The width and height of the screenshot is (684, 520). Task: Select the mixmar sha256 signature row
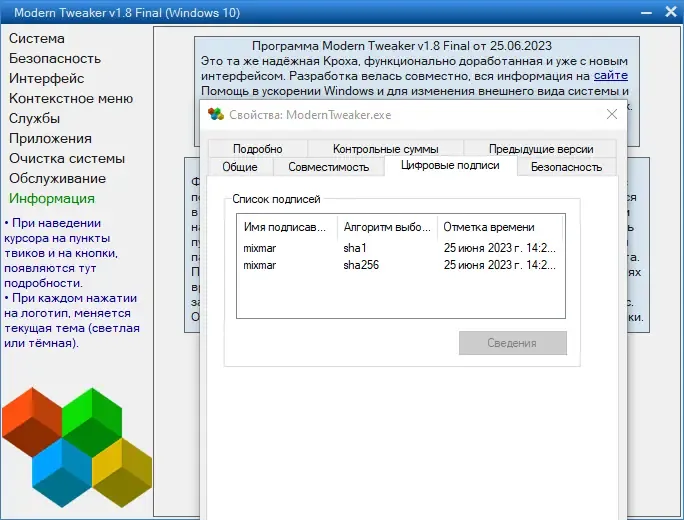tap(400, 265)
